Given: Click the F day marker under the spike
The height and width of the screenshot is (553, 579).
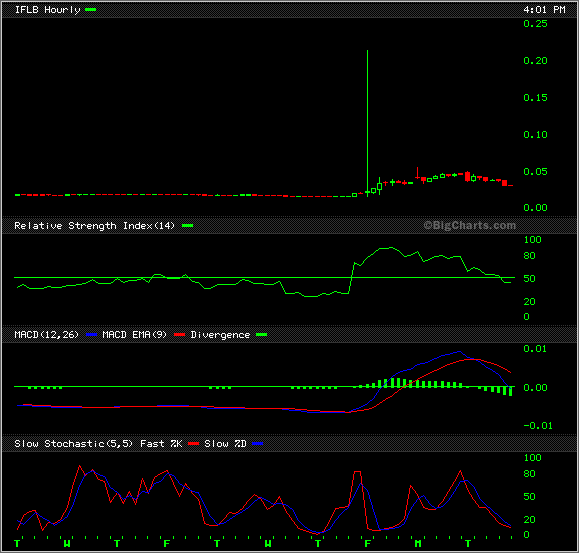Looking at the screenshot, I should coord(367,544).
